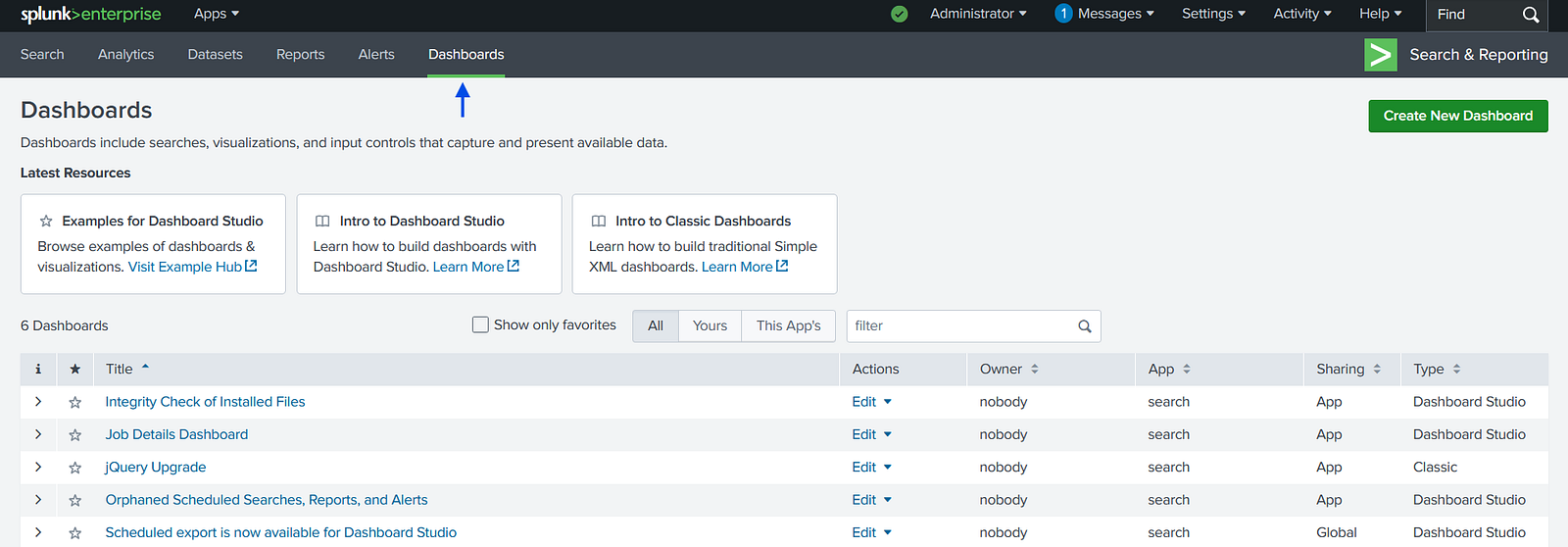Favorite the Job Details Dashboard star
Viewport: 1568px width, 547px height.
pyautogui.click(x=75, y=434)
